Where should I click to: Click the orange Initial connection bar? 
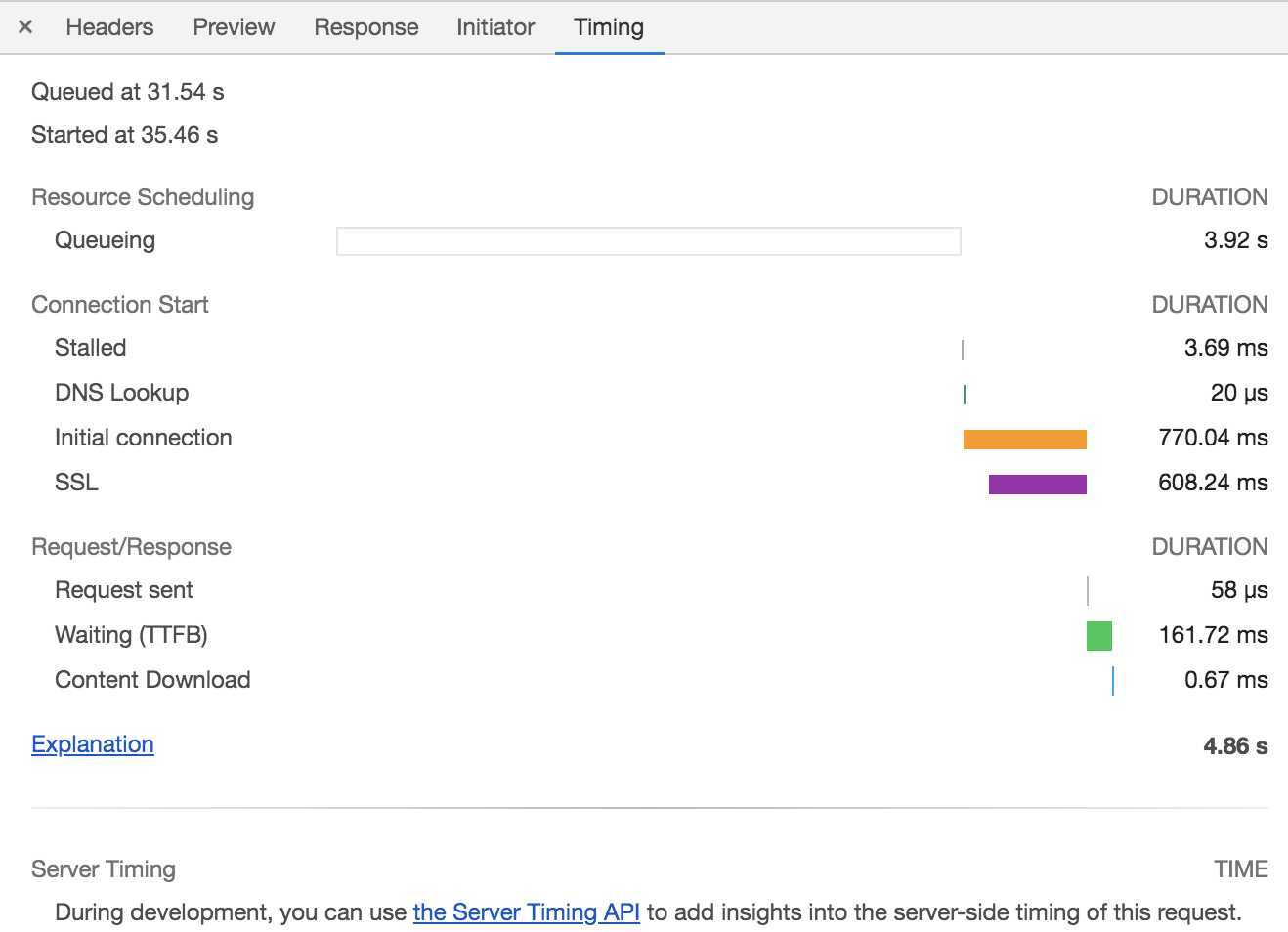[1025, 440]
